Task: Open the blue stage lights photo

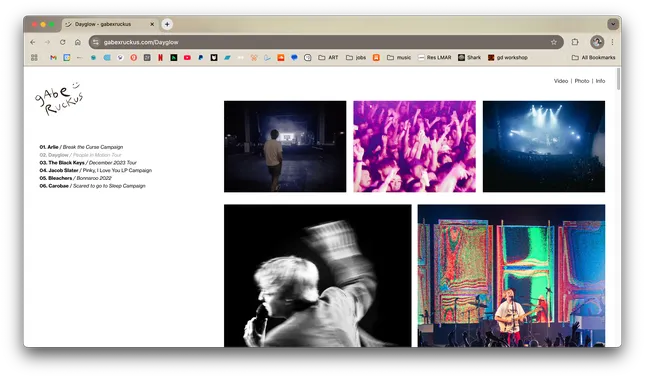Action: tap(544, 146)
